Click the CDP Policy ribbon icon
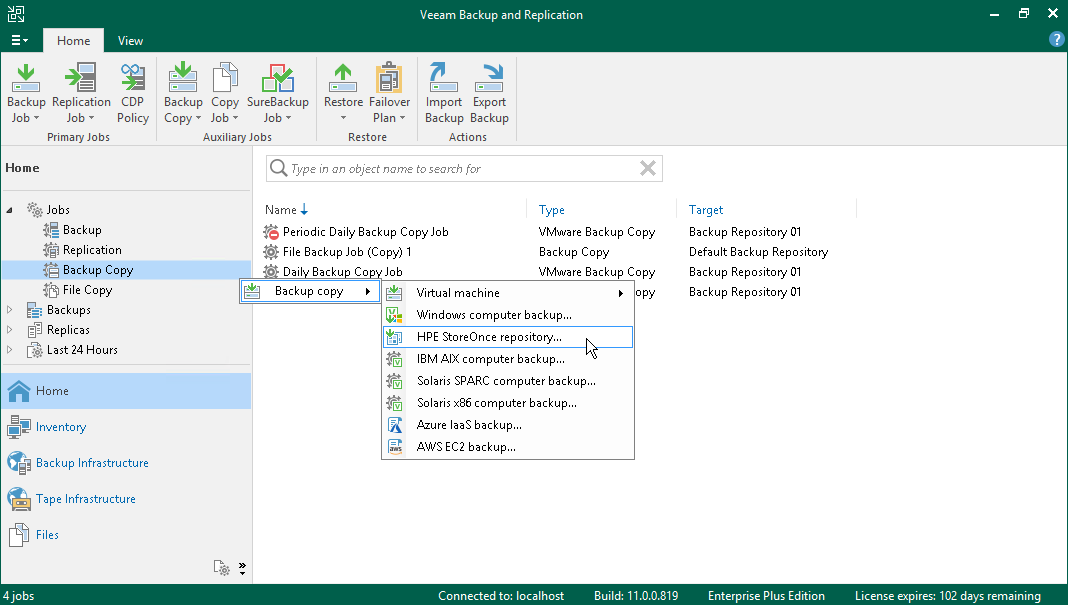The height and width of the screenshot is (605, 1068). coord(133,78)
